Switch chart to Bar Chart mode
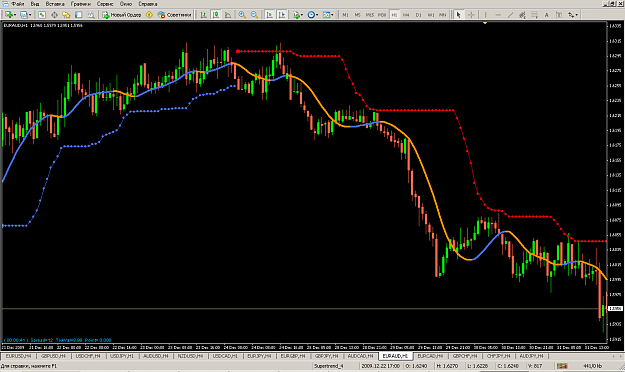Screen dimensions: 625x372 click(203, 15)
